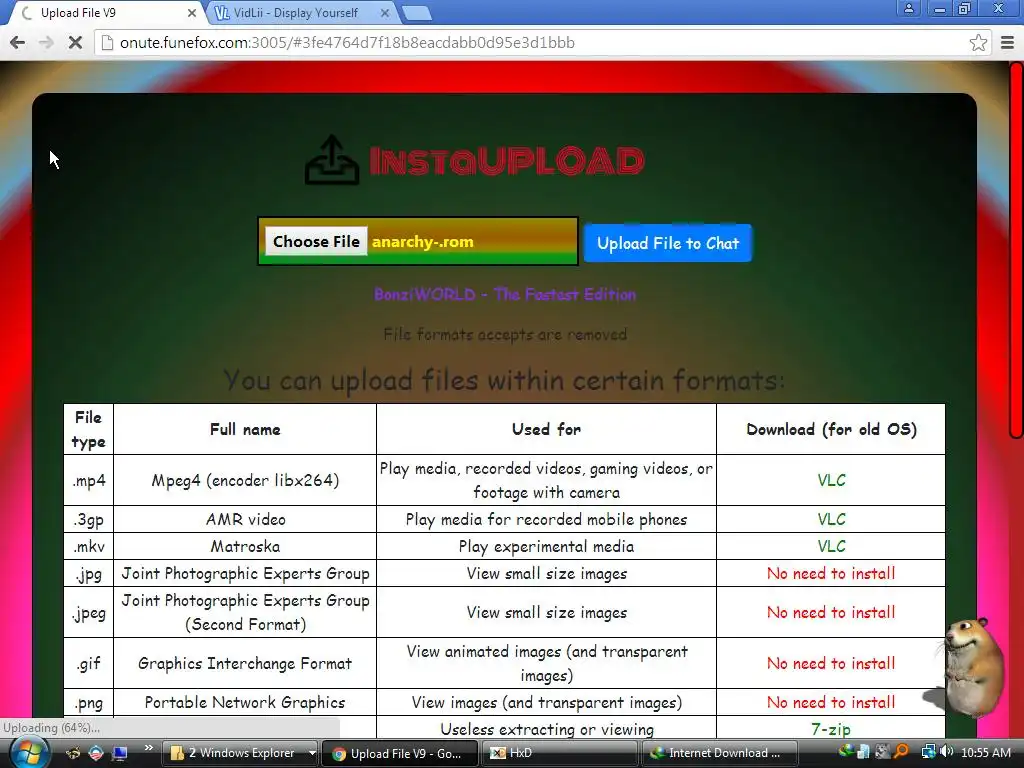Click the Graphics Interchange Format cell
Viewport: 1024px width, 768px height.
pos(245,664)
